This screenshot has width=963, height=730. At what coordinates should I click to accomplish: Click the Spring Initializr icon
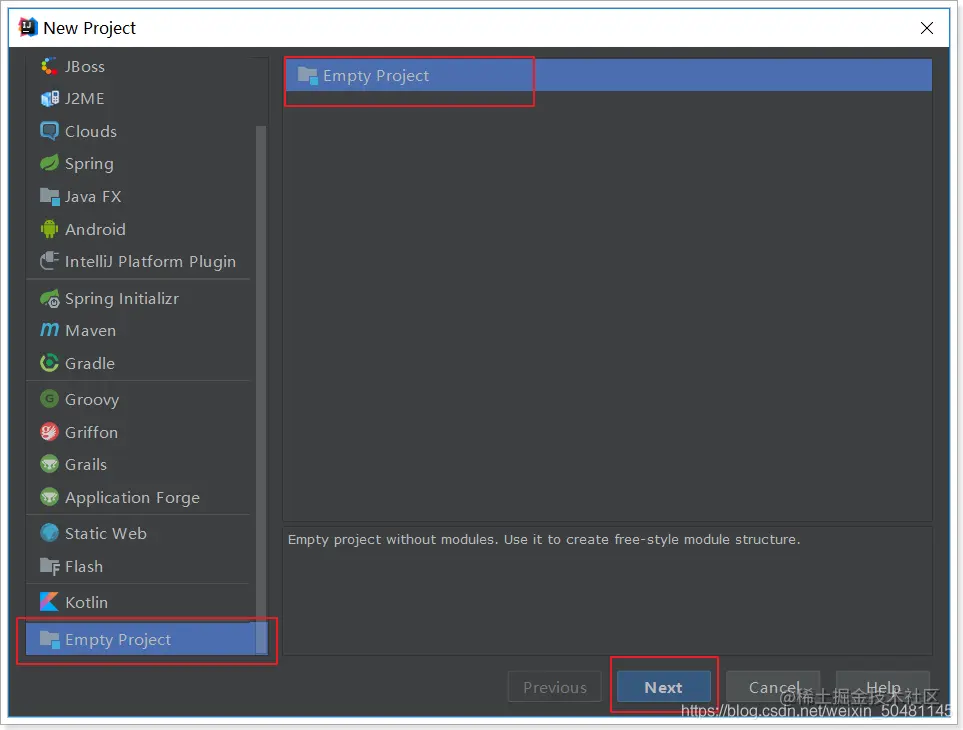point(49,298)
